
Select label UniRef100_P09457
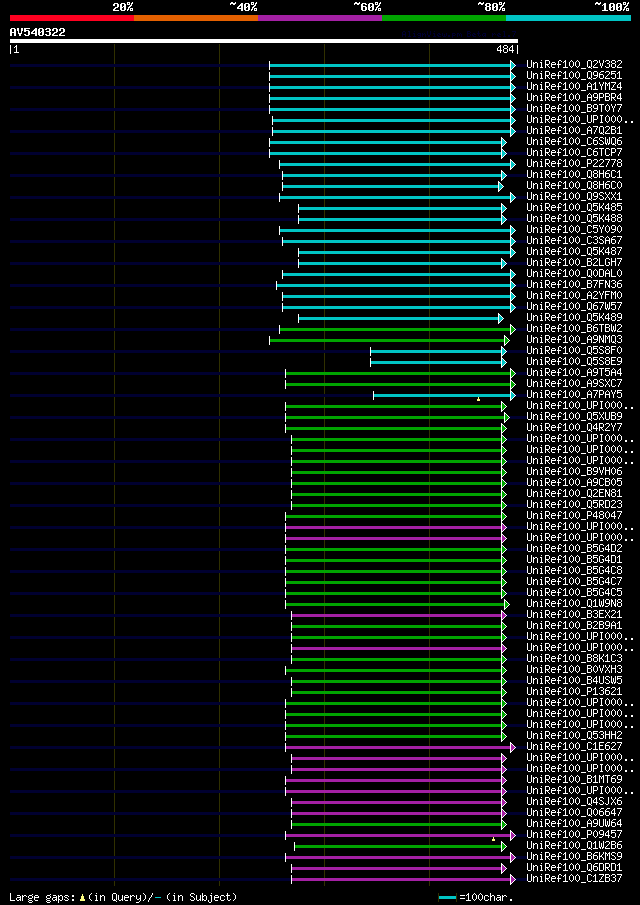click(574, 835)
